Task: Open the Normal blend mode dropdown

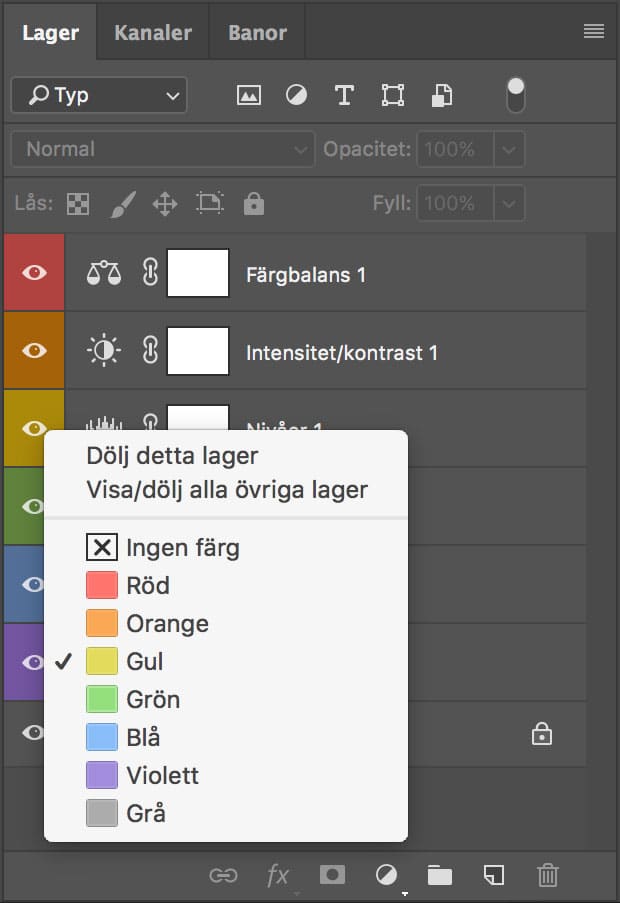Action: (163, 149)
